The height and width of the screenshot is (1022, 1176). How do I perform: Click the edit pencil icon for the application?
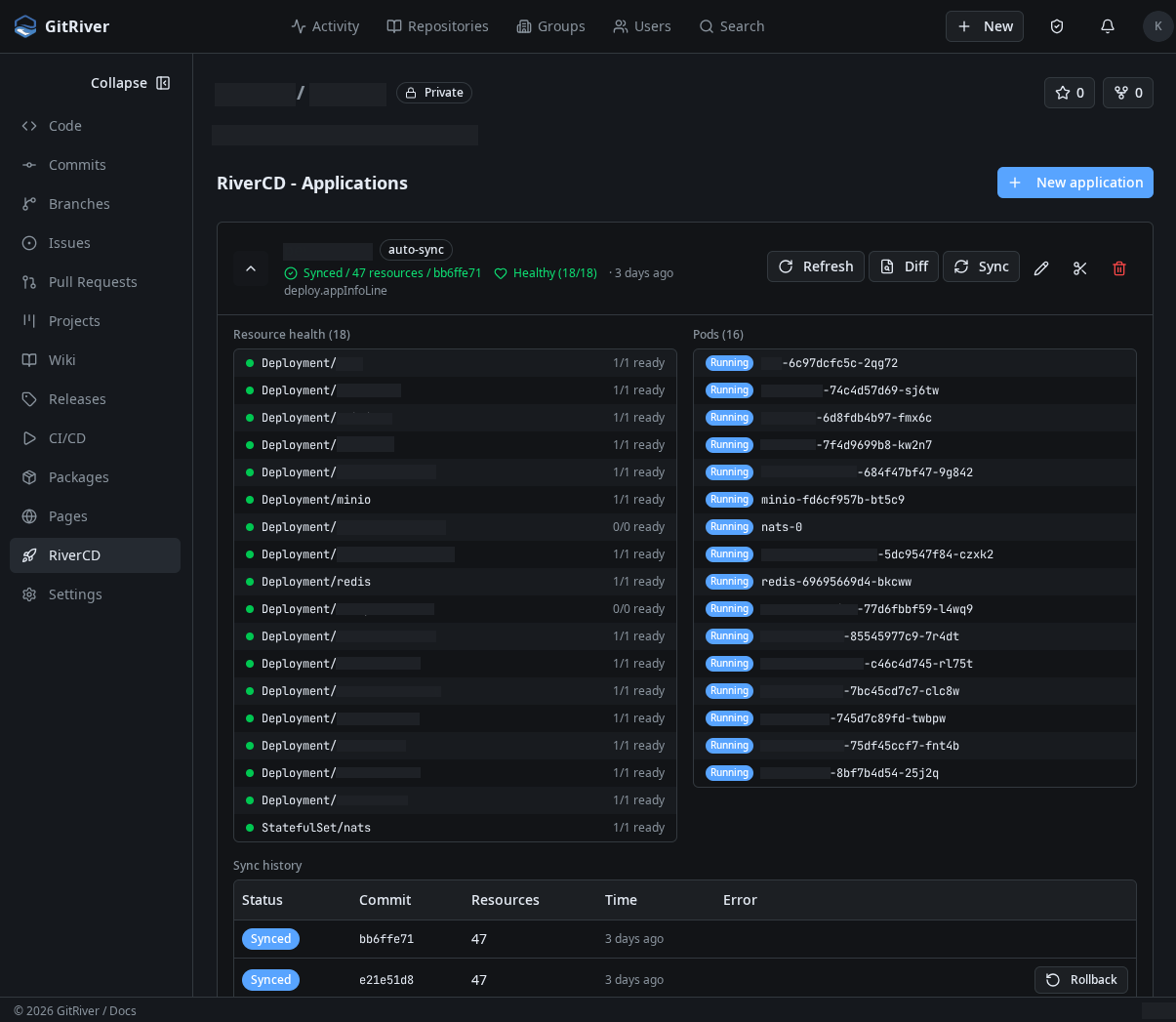point(1041,268)
